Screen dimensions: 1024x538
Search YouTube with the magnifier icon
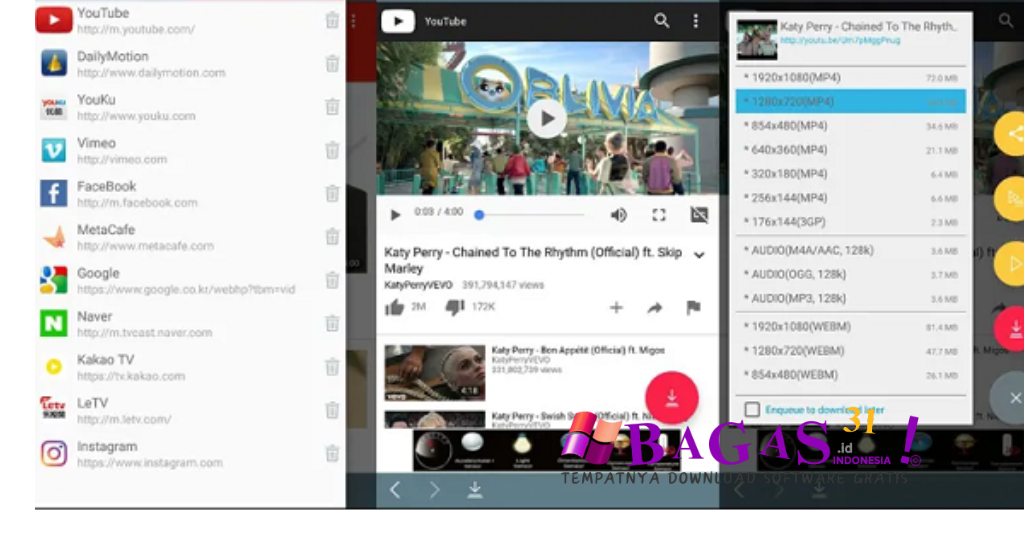(662, 21)
